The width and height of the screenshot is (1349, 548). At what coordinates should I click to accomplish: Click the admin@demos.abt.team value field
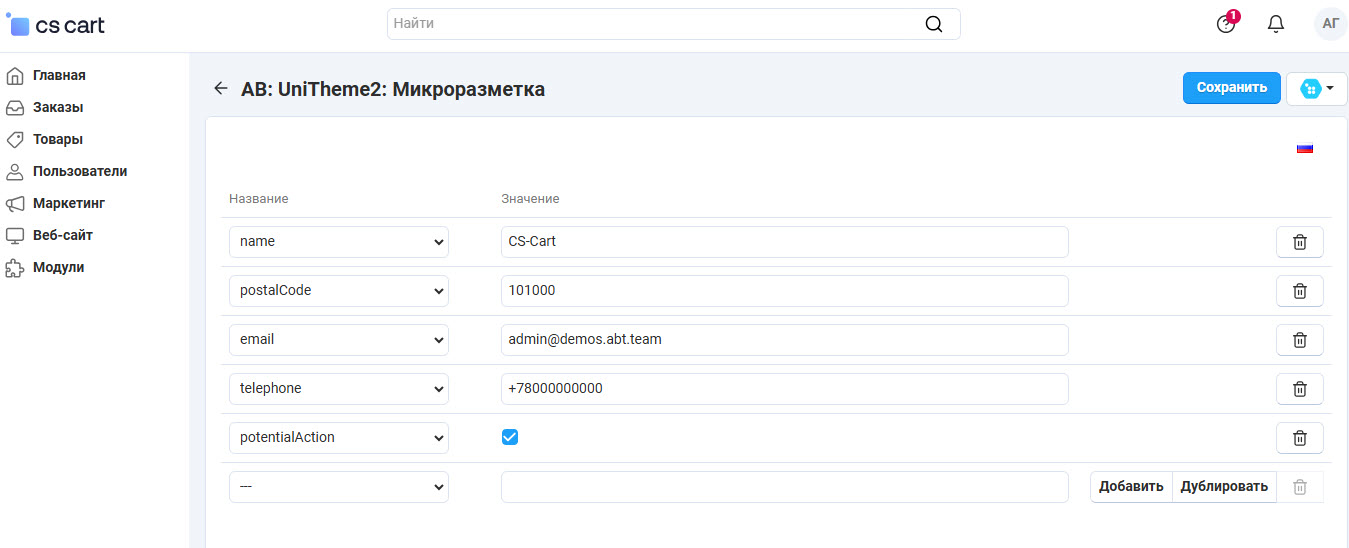tap(785, 340)
